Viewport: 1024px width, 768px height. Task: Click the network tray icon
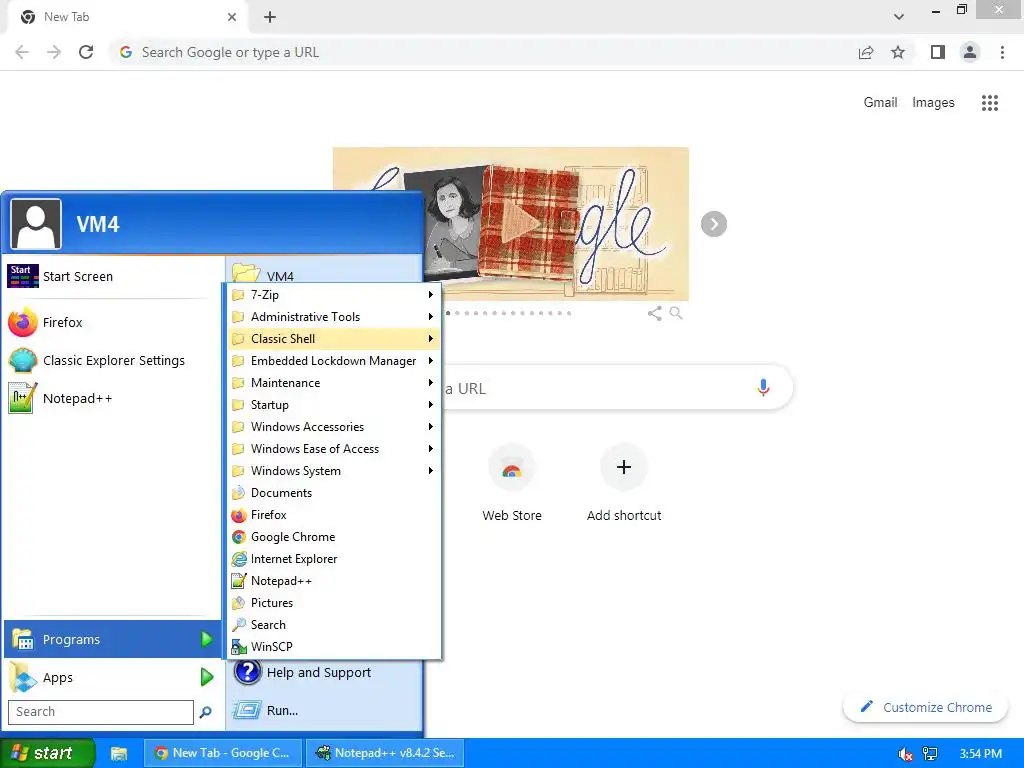pyautogui.click(x=930, y=754)
